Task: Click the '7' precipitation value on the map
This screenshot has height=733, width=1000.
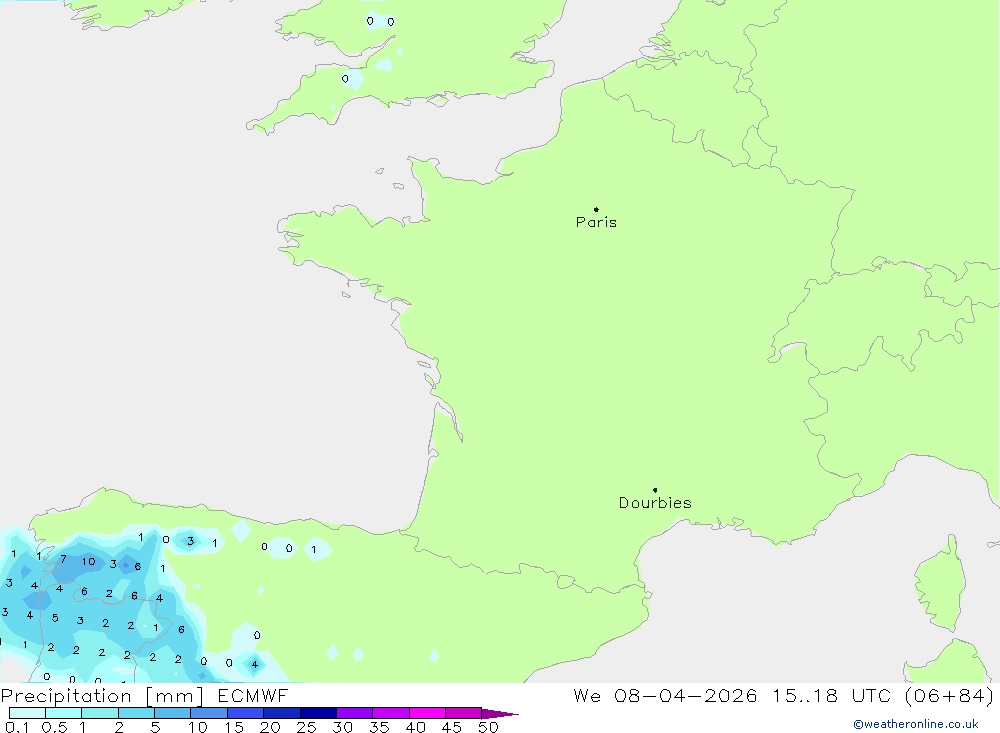Action: pyautogui.click(x=63, y=559)
